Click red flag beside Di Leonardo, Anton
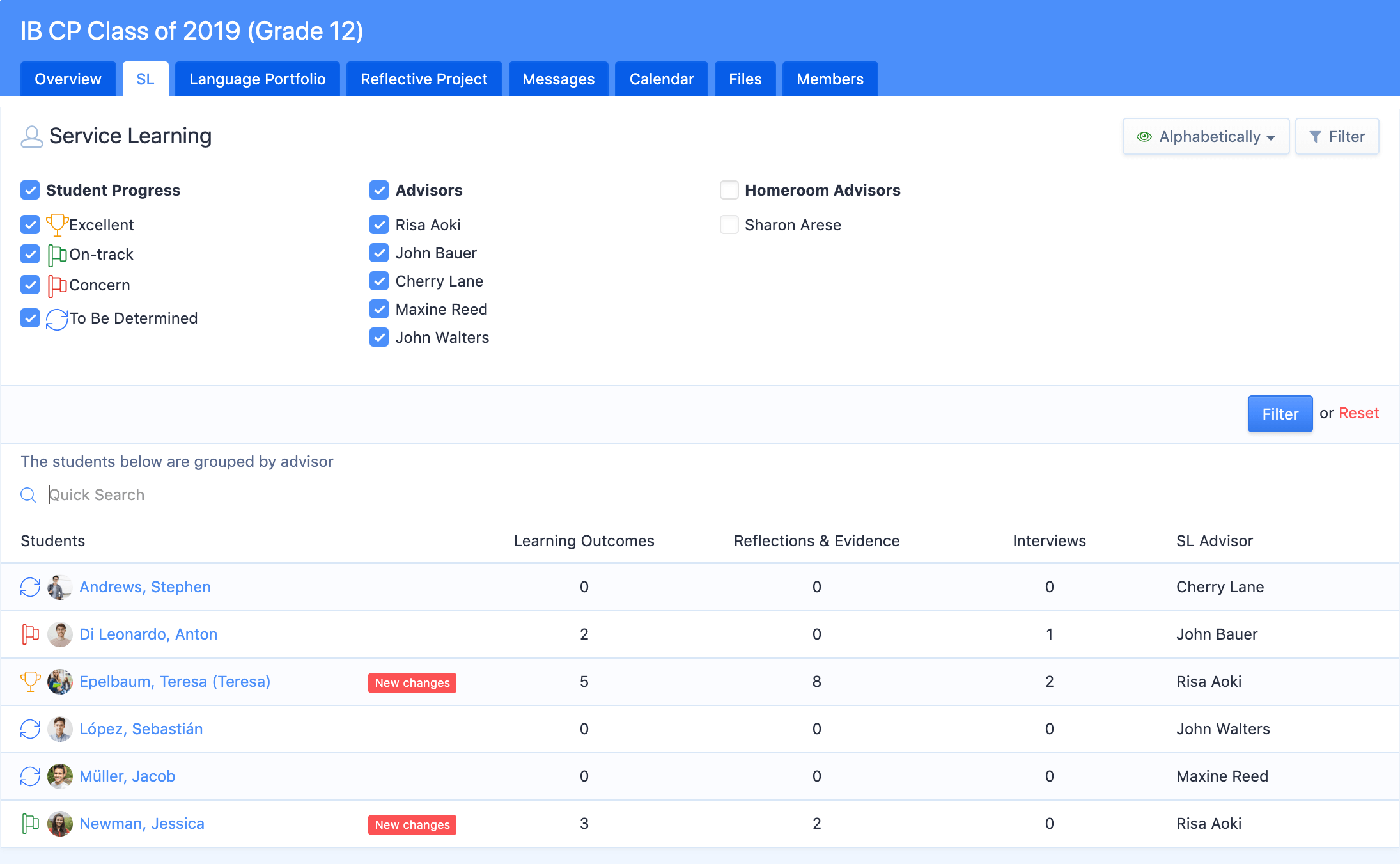Viewport: 1400px width, 864px height. coord(30,634)
